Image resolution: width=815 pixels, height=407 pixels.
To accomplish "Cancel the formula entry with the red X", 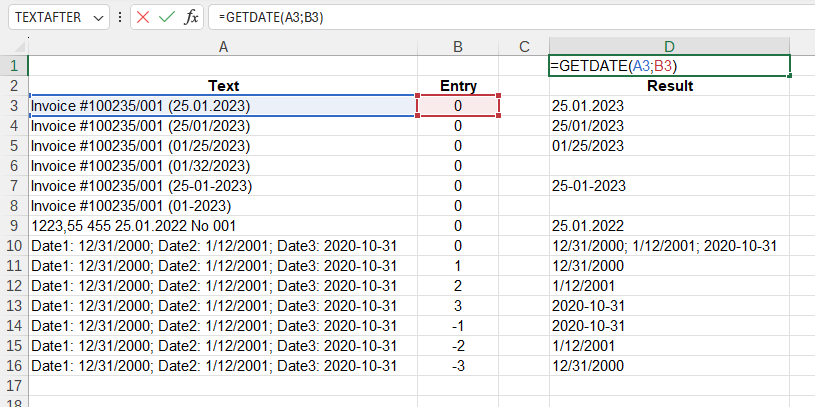I will (143, 17).
